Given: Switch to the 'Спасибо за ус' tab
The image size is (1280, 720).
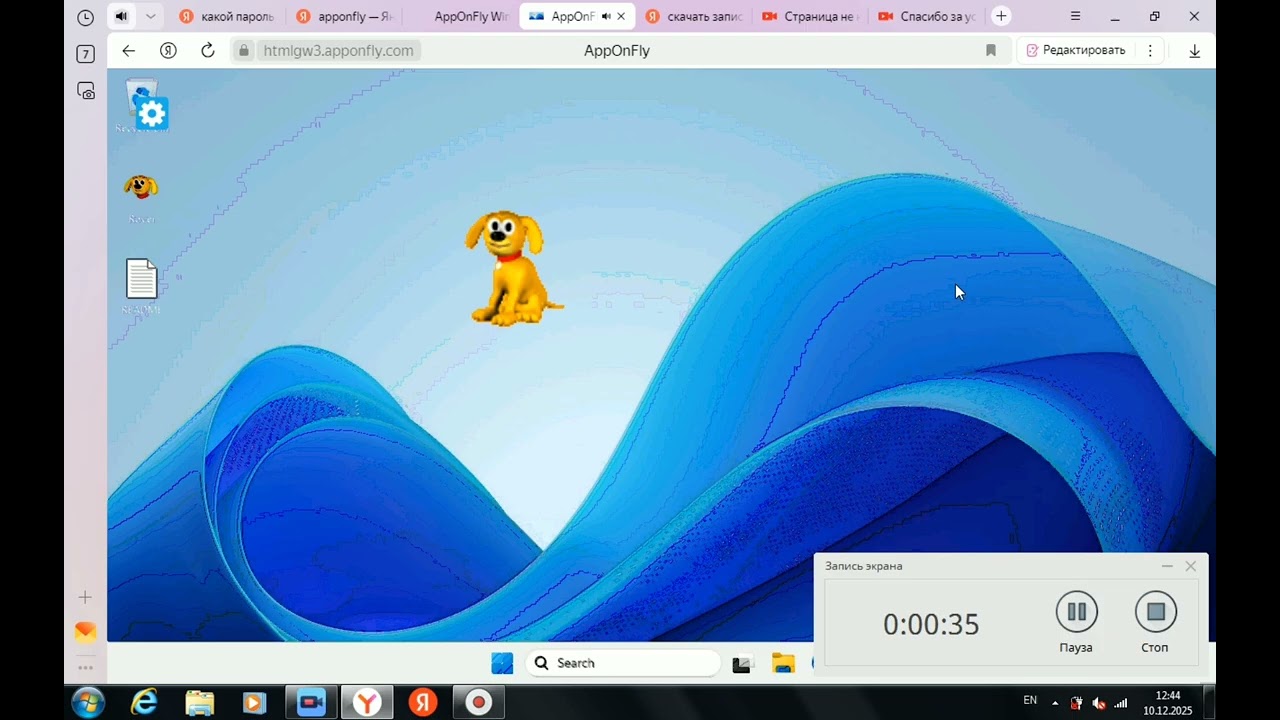Looking at the screenshot, I should click(927, 16).
